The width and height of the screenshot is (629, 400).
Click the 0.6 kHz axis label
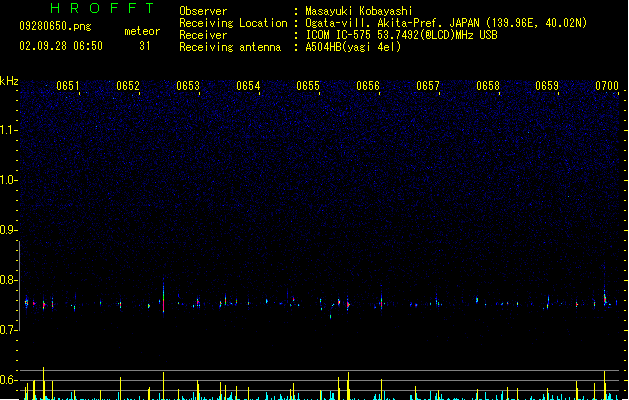point(8,380)
